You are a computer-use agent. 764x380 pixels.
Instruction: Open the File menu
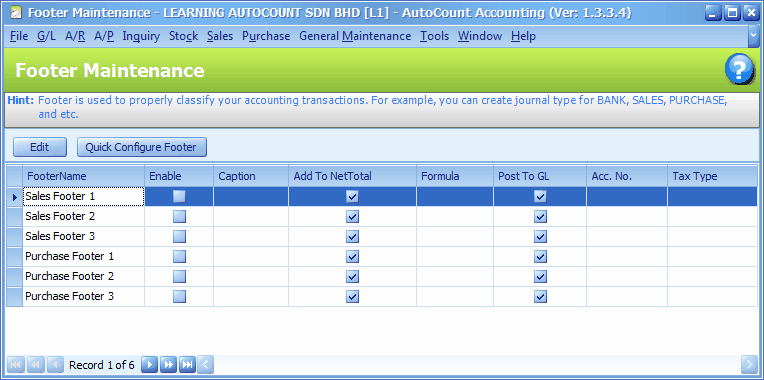coord(19,36)
